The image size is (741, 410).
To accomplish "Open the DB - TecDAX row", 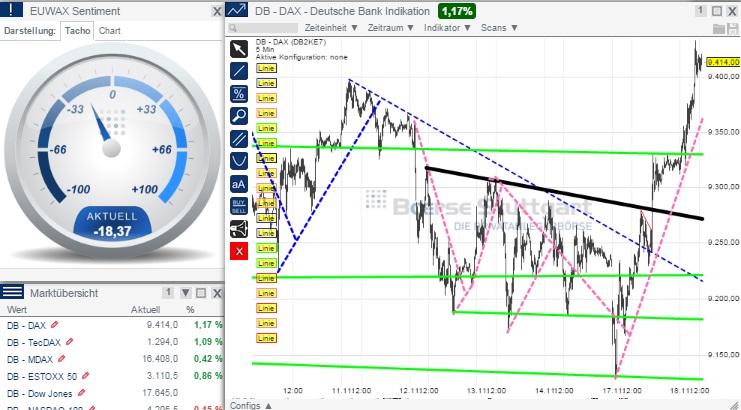I will point(112,342).
